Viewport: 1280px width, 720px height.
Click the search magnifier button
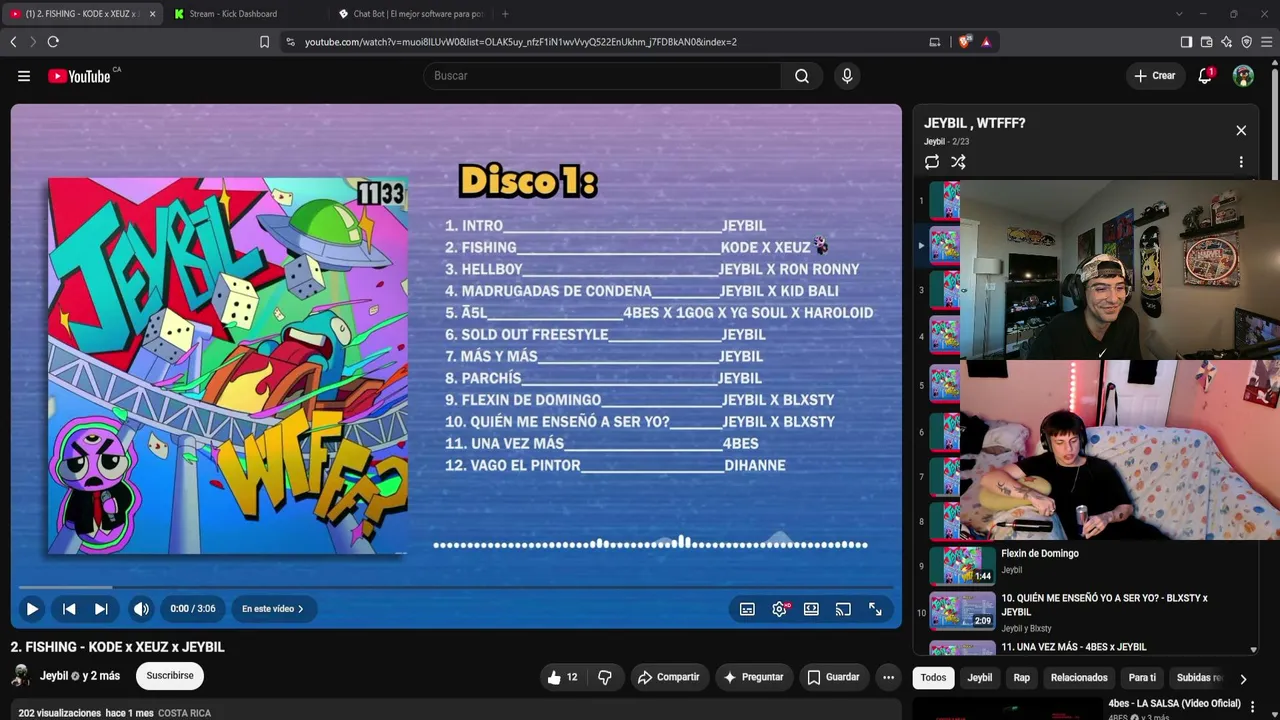pyautogui.click(x=802, y=76)
